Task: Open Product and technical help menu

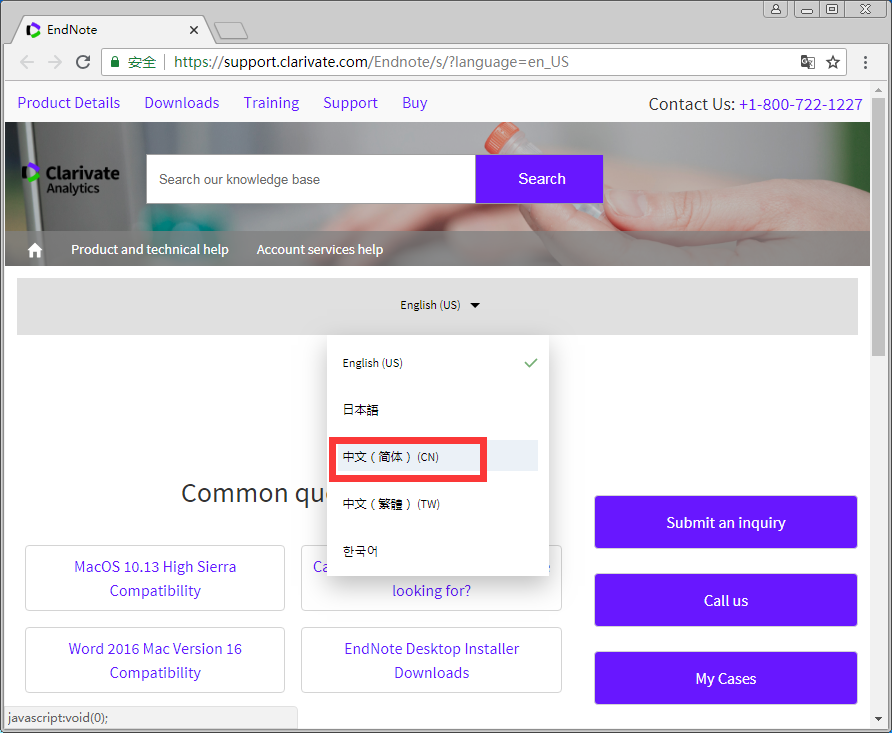Action: (x=150, y=250)
